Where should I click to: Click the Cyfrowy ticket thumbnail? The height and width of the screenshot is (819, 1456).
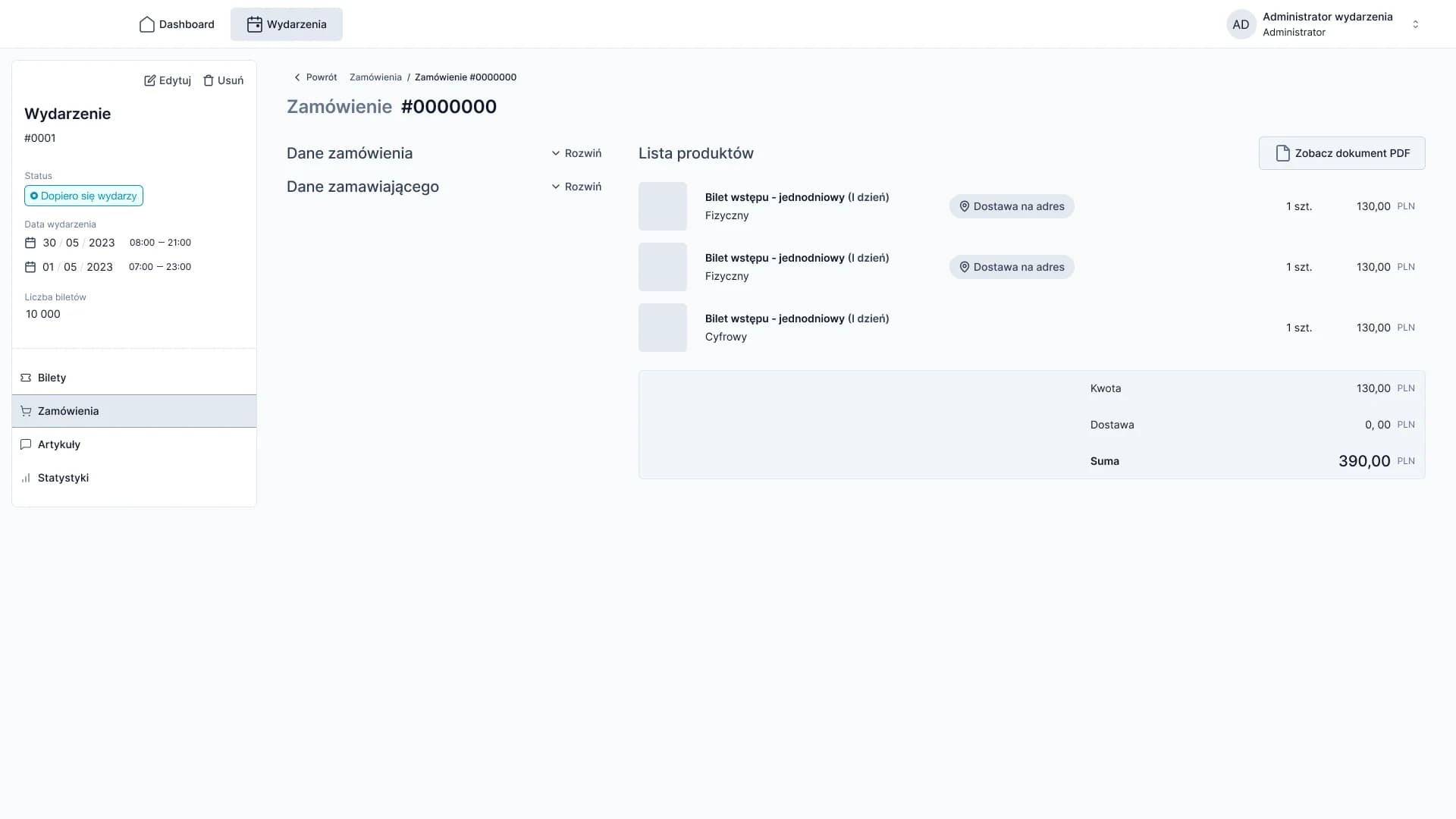click(x=662, y=328)
